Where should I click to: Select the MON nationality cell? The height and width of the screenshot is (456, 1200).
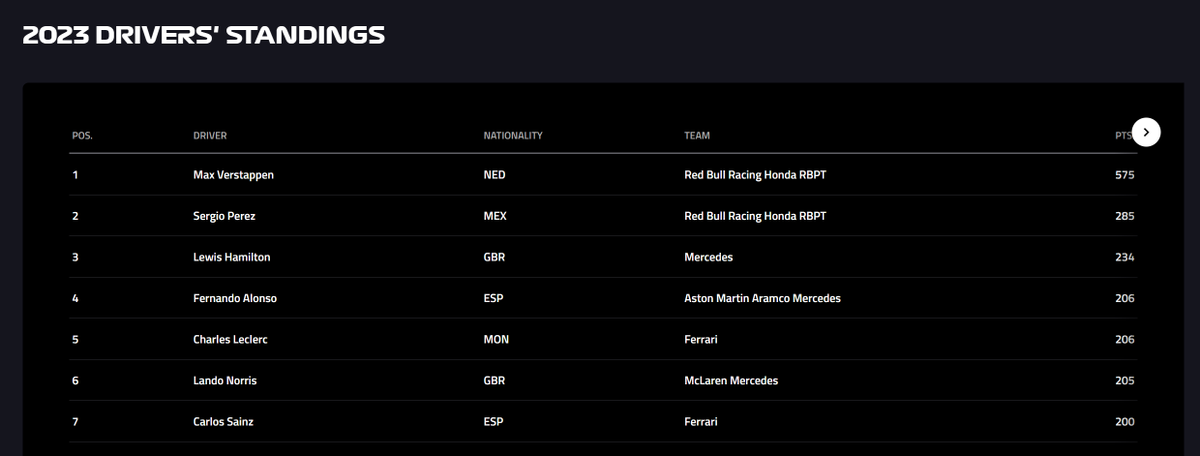[496, 339]
